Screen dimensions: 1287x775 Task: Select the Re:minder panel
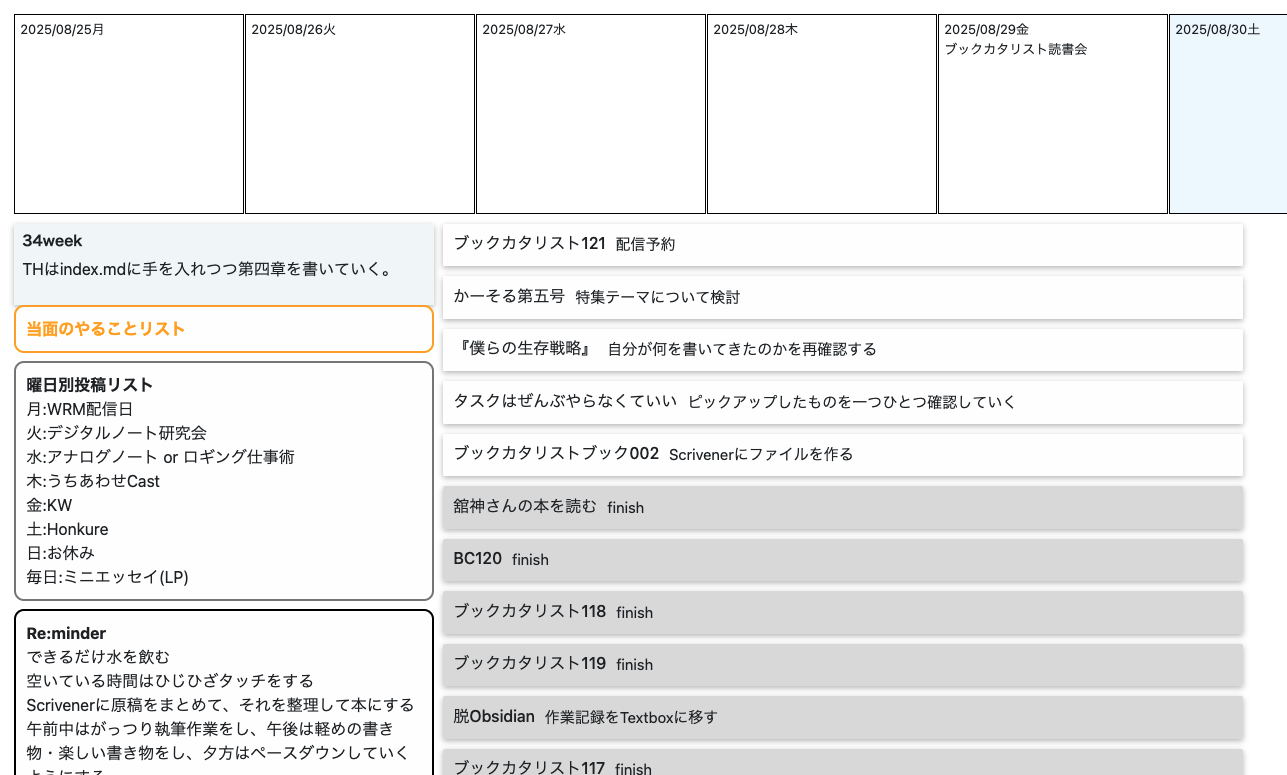[x=223, y=690]
